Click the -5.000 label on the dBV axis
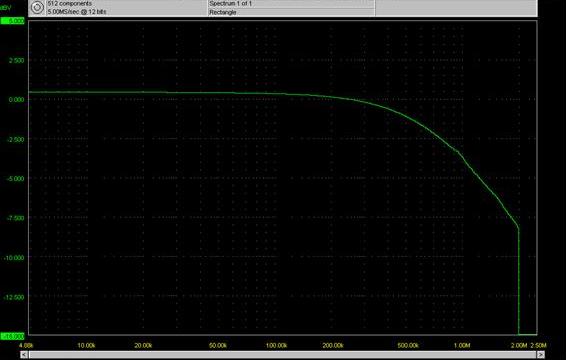Screen dimensions: 567x360 pos(16,179)
